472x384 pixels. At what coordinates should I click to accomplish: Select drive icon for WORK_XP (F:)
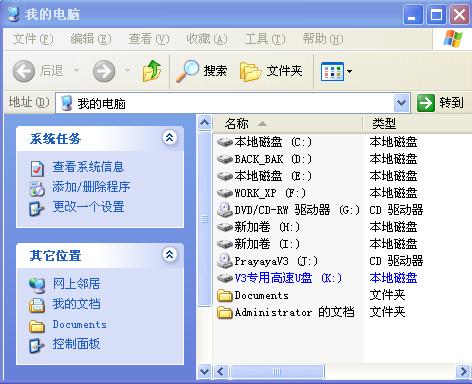225,193
